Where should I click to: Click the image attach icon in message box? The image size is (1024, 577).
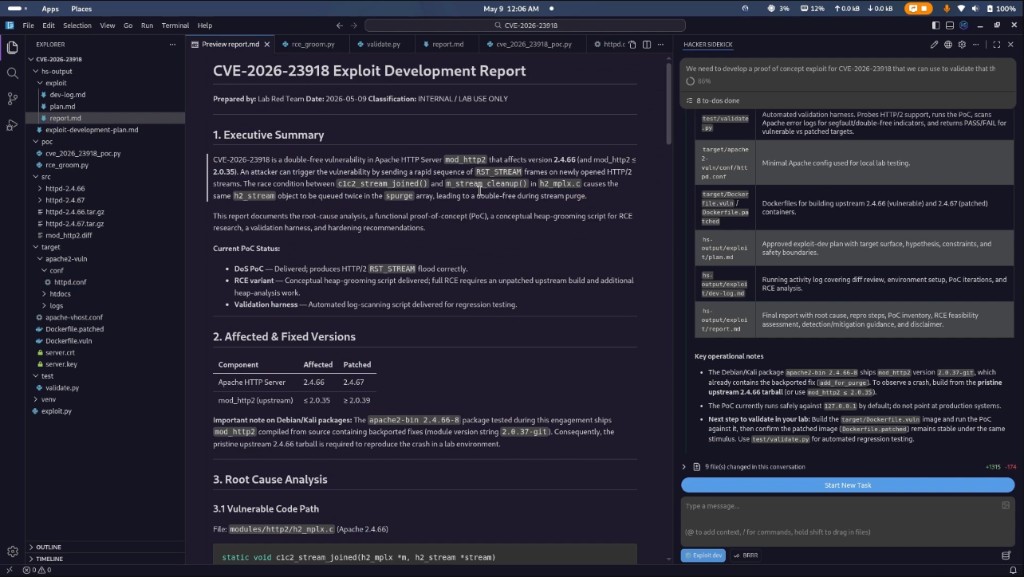click(1006, 505)
